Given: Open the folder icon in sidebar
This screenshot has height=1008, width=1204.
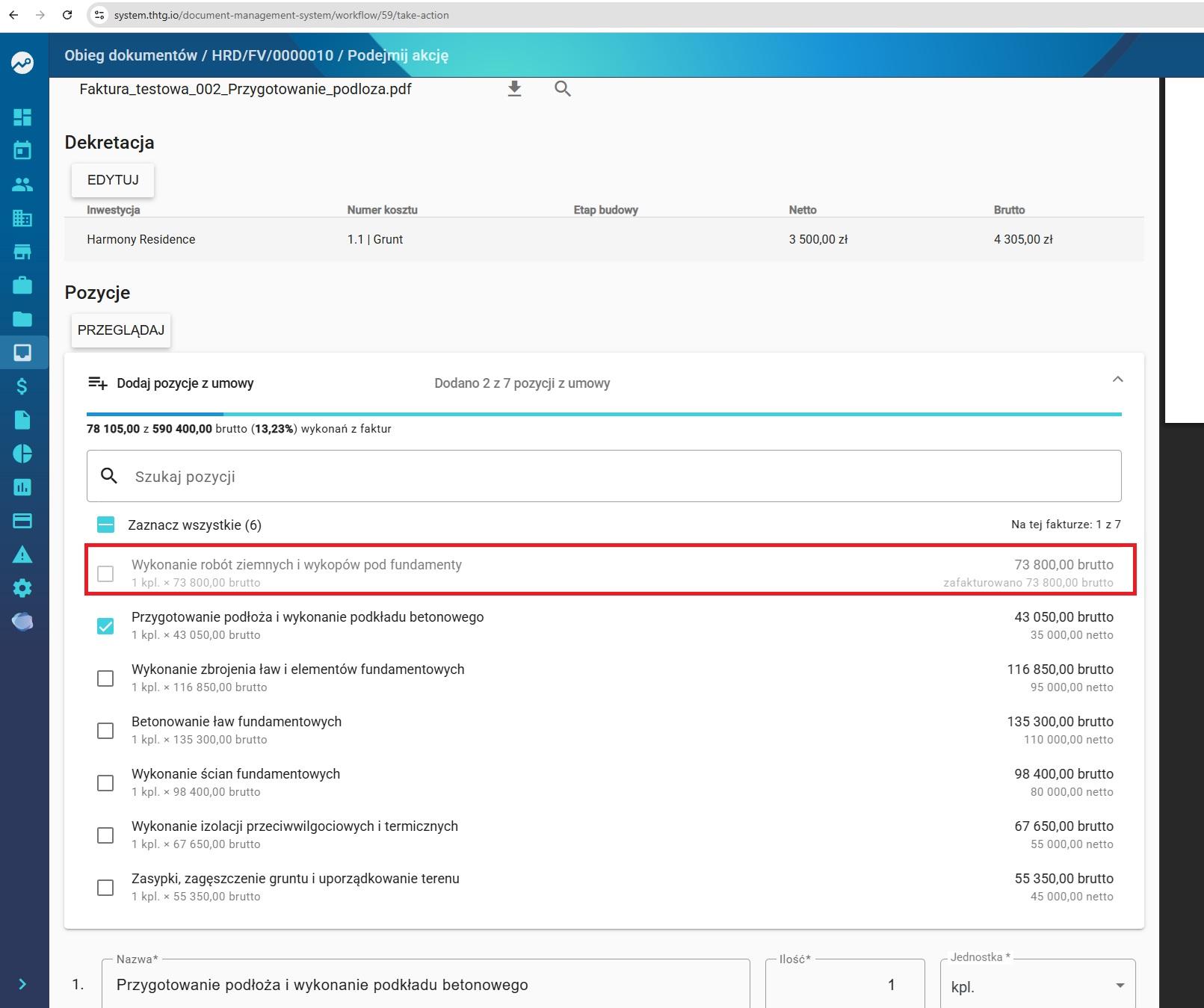Looking at the screenshot, I should (22, 319).
